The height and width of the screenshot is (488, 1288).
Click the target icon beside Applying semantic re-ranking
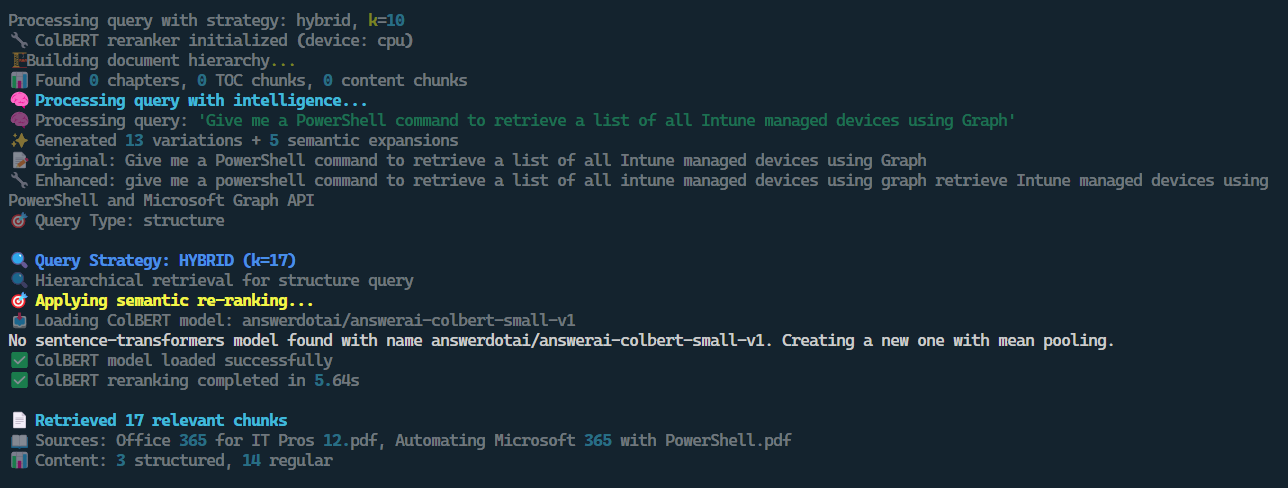[17, 300]
